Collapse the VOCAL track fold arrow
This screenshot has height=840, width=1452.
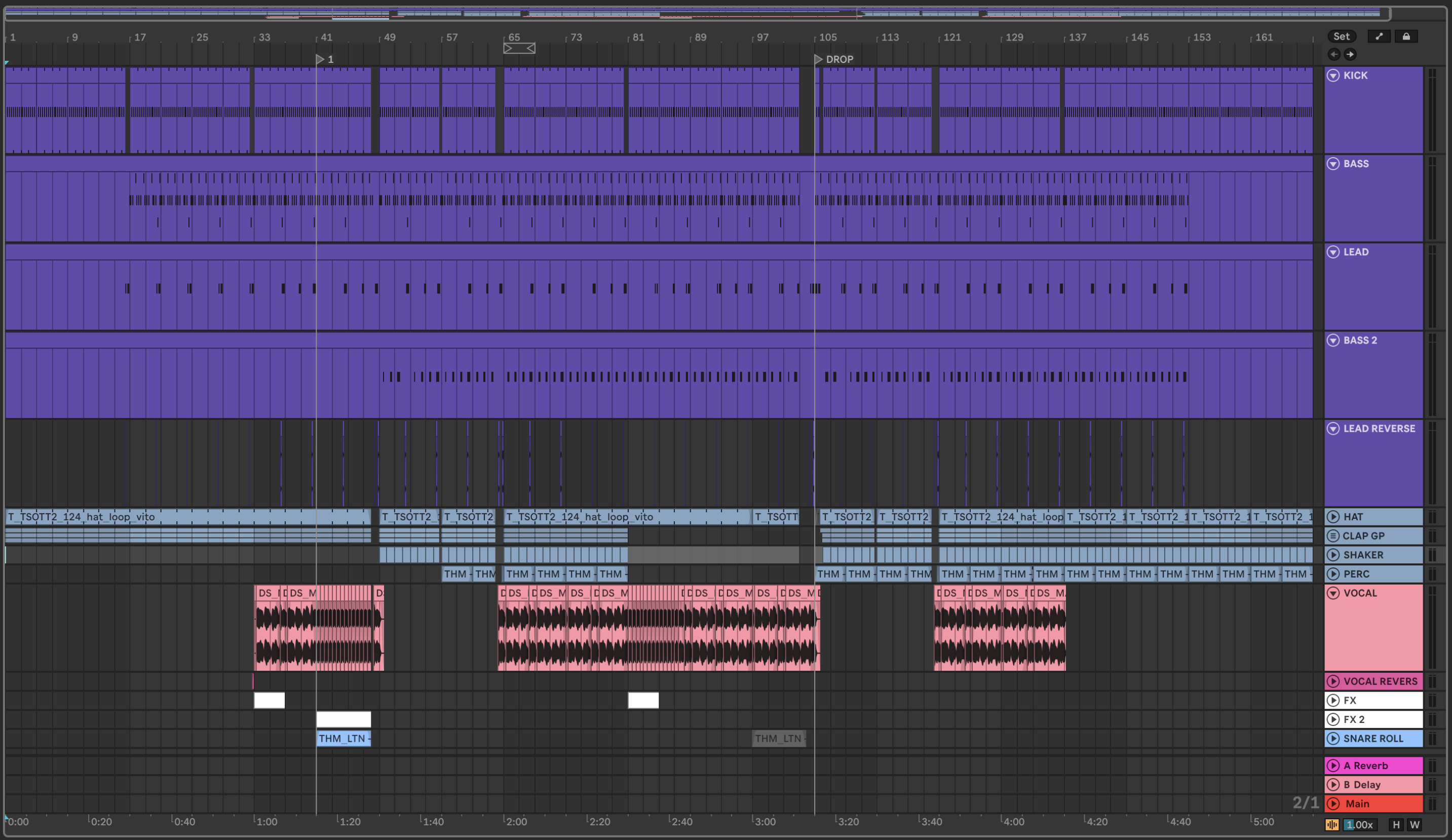tap(1333, 593)
